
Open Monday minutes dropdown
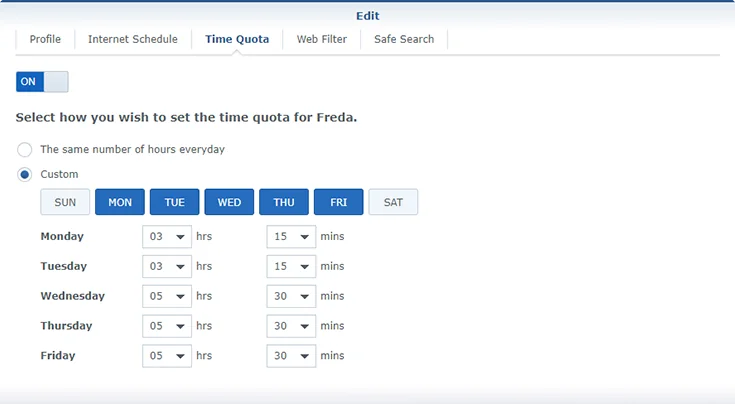(x=291, y=237)
